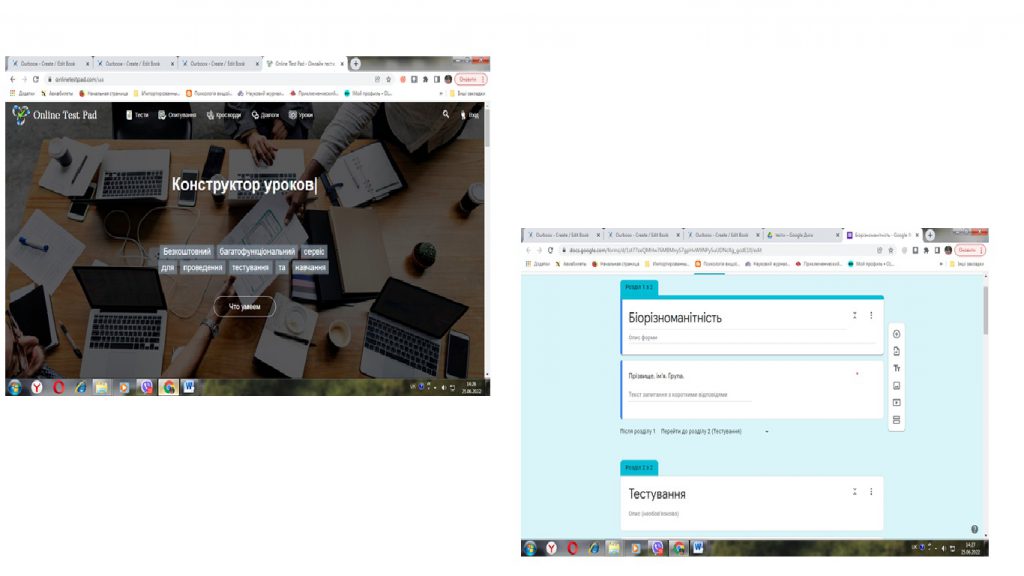
Task: Switch to Online Test Pad browser tab
Action: click(300, 63)
